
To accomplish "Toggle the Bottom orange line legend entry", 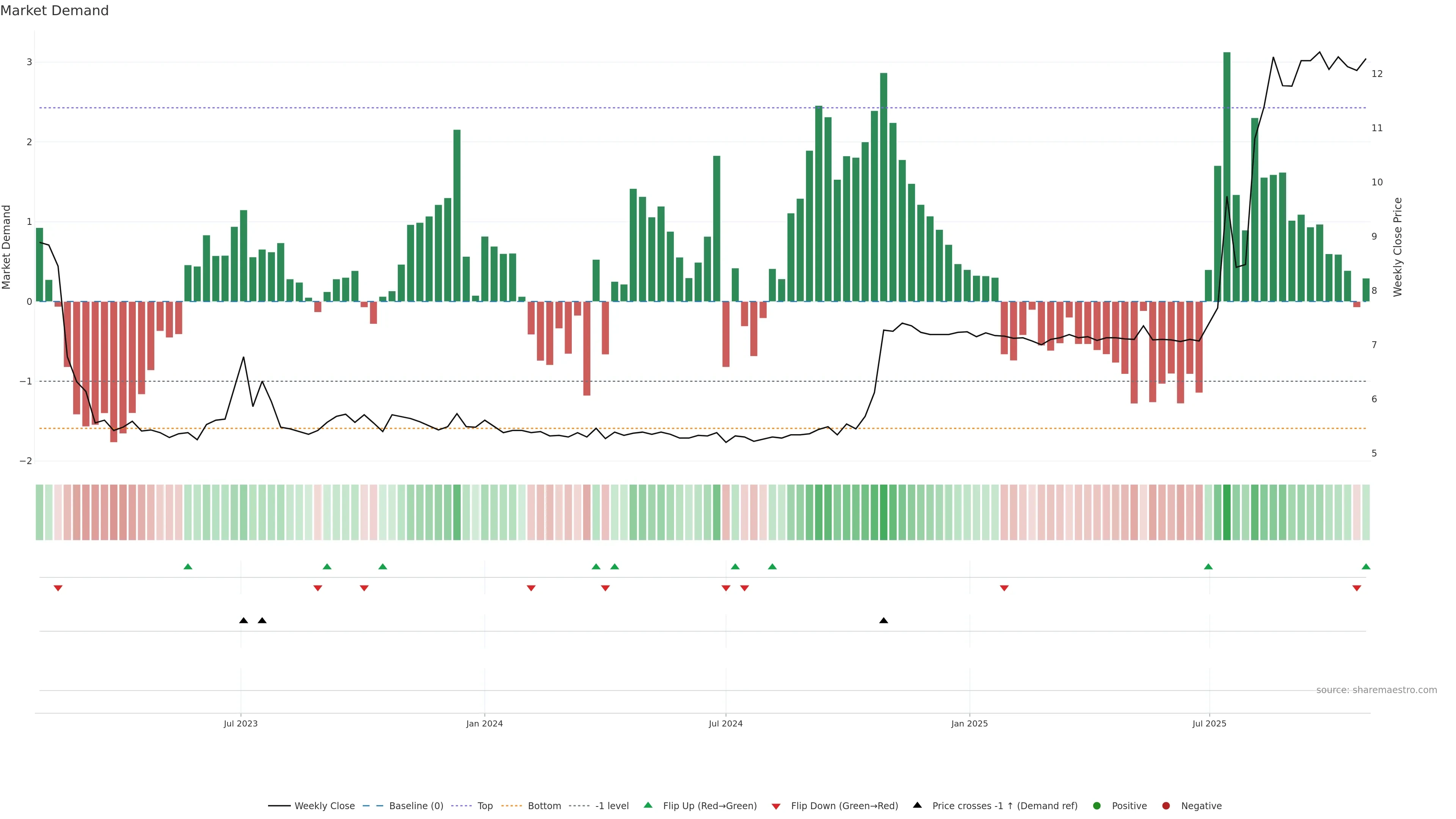I will click(544, 805).
